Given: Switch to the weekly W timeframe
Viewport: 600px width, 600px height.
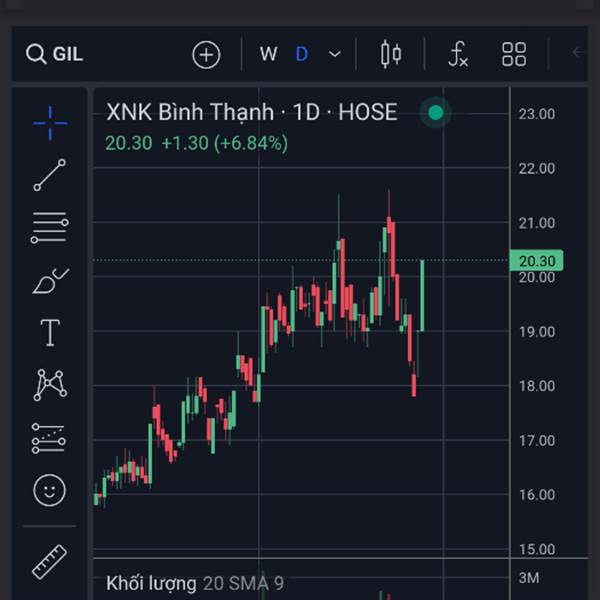Looking at the screenshot, I should [268, 54].
